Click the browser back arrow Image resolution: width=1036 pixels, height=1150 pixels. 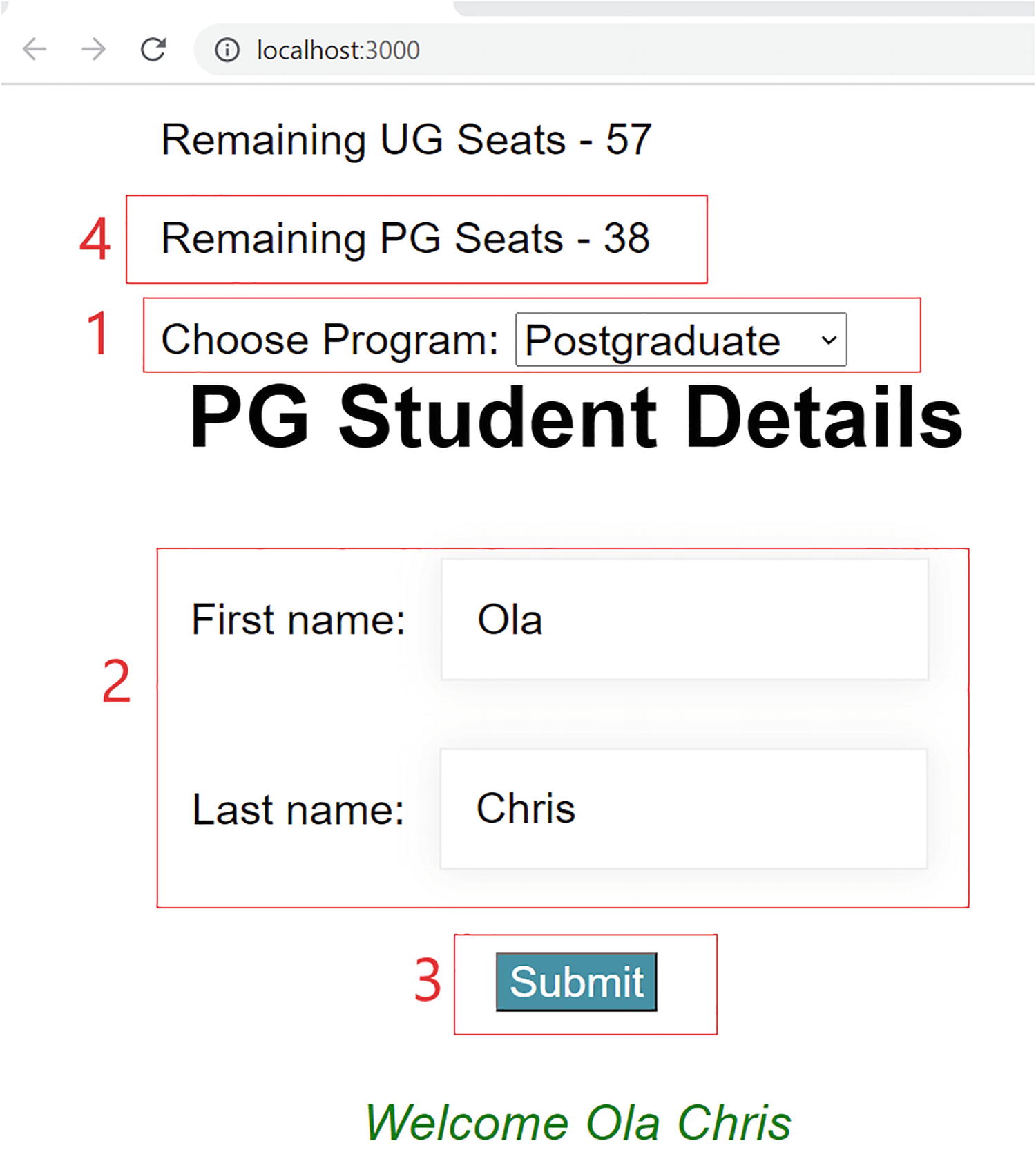tap(35, 50)
